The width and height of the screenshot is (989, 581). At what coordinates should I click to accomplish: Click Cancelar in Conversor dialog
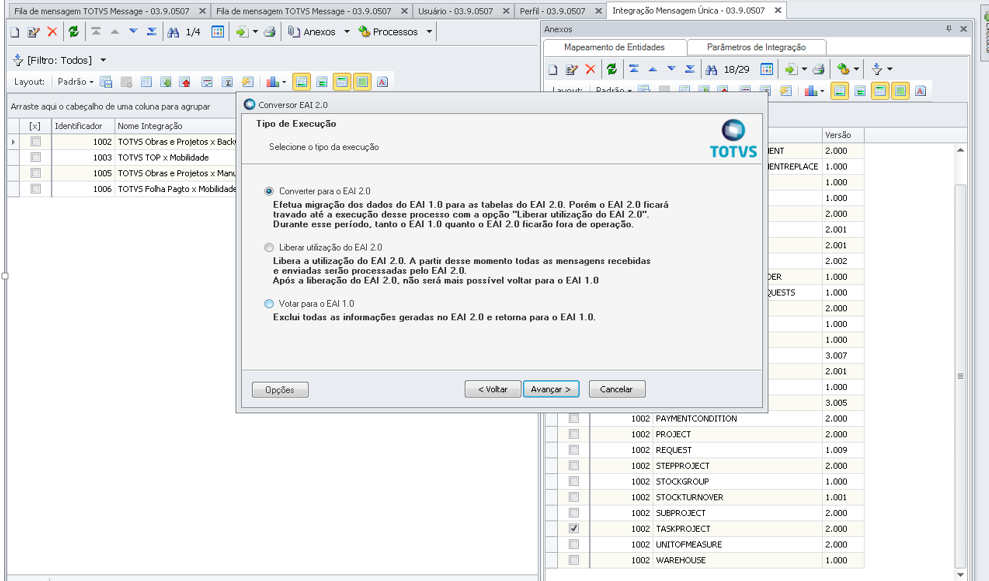coord(616,389)
